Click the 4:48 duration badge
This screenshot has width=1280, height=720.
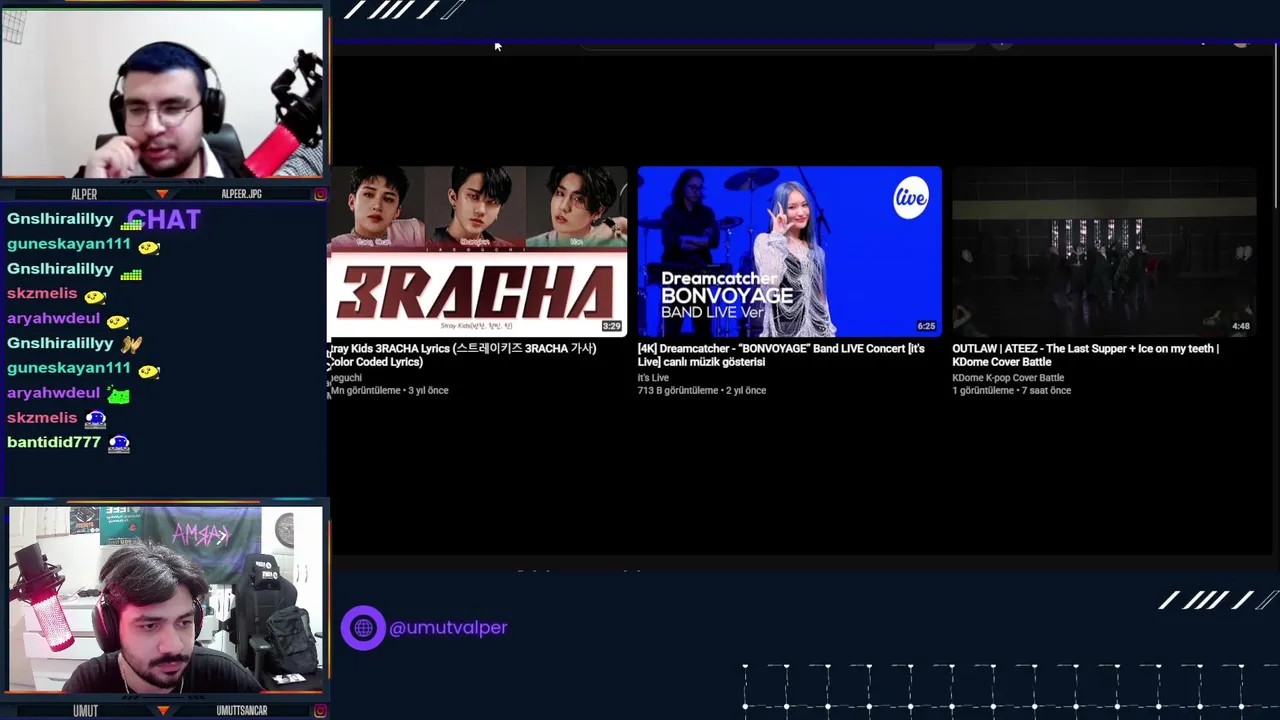tap(1240, 326)
